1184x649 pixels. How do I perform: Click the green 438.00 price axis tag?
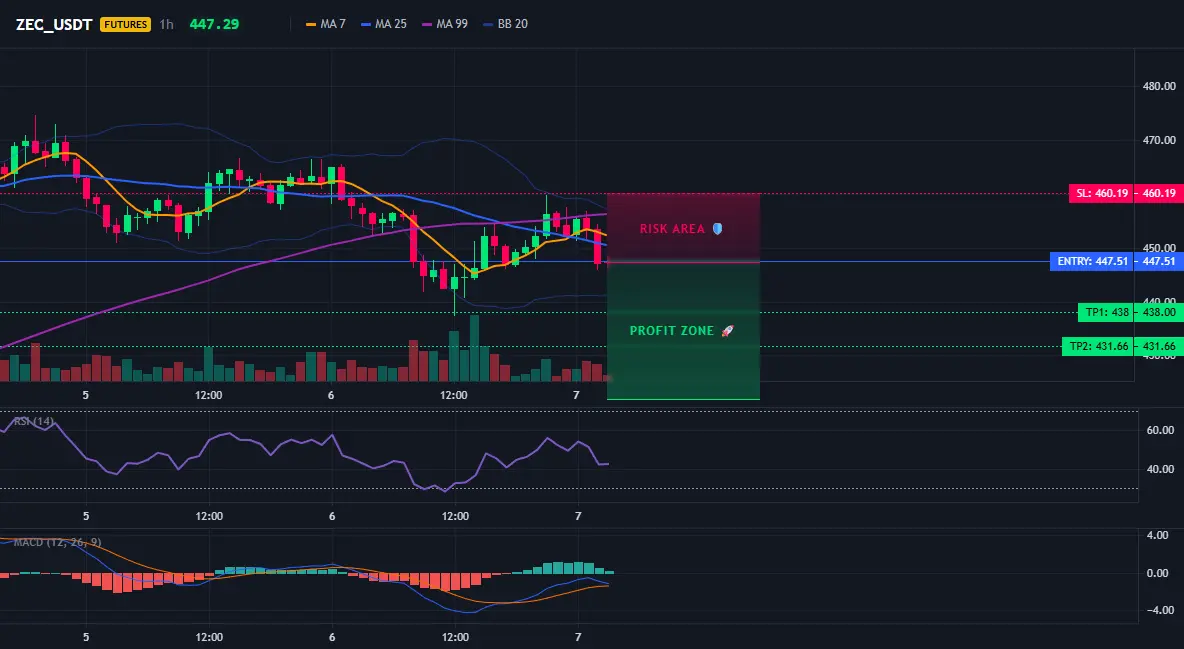1159,312
